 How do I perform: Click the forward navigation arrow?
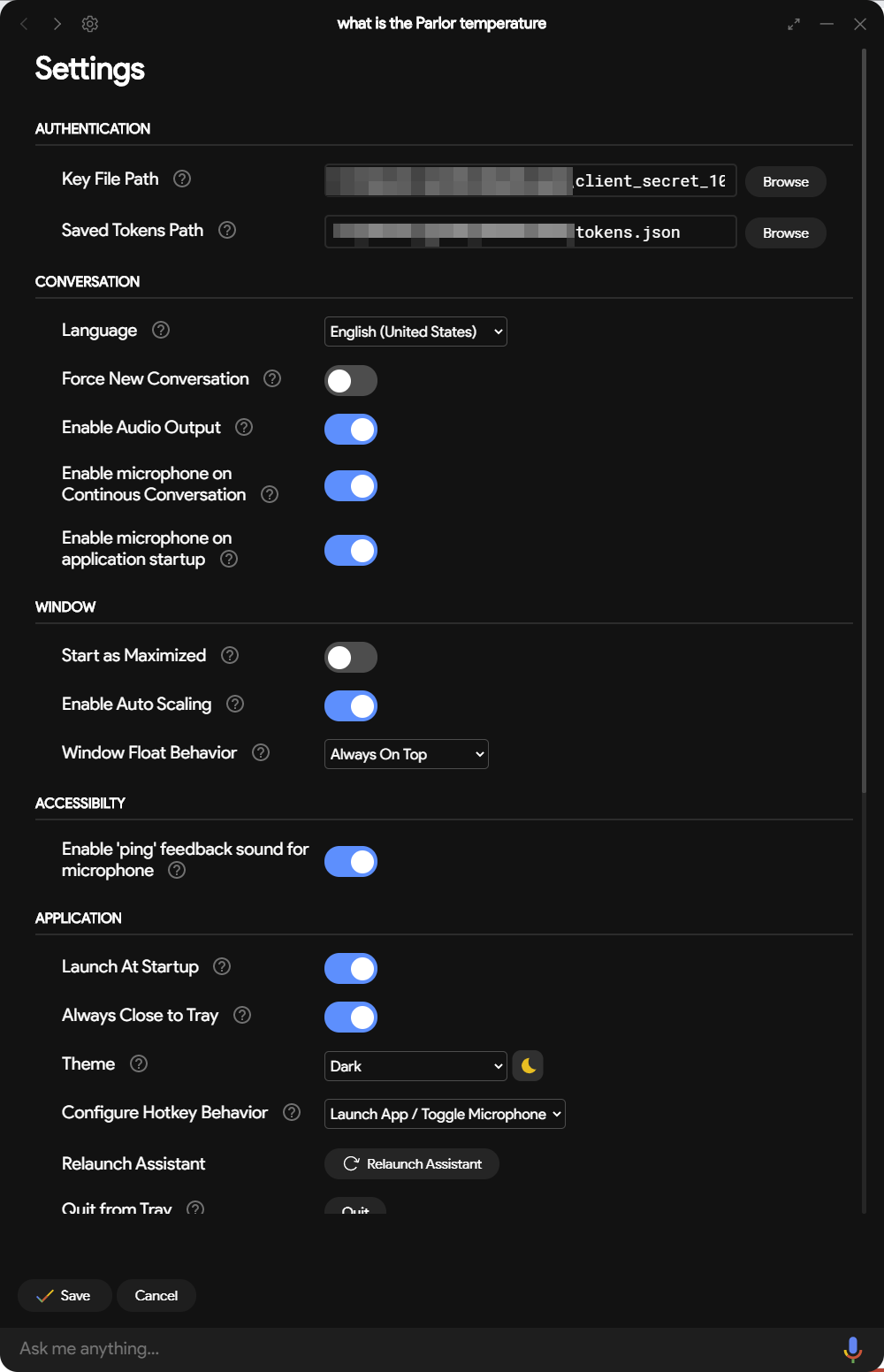tap(56, 24)
